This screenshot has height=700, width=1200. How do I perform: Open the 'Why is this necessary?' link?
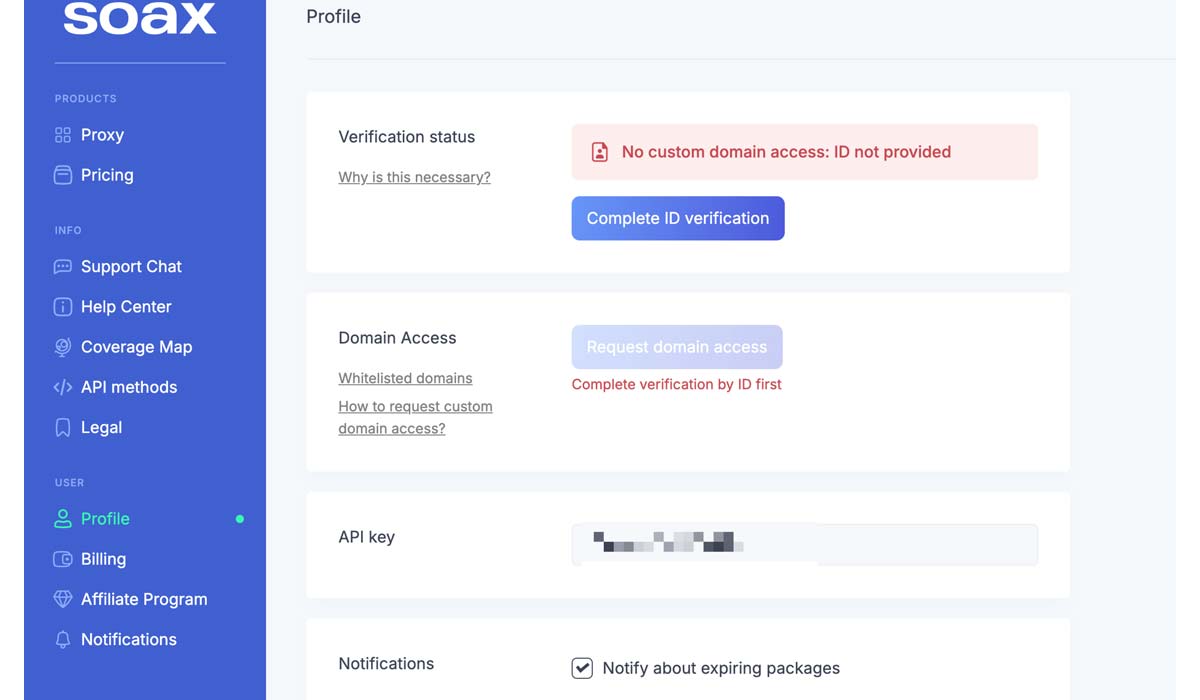pos(414,177)
